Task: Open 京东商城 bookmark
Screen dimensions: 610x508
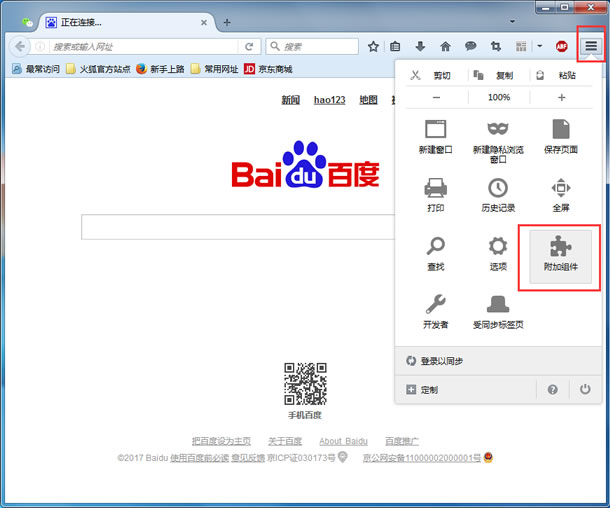Action: click(268, 69)
